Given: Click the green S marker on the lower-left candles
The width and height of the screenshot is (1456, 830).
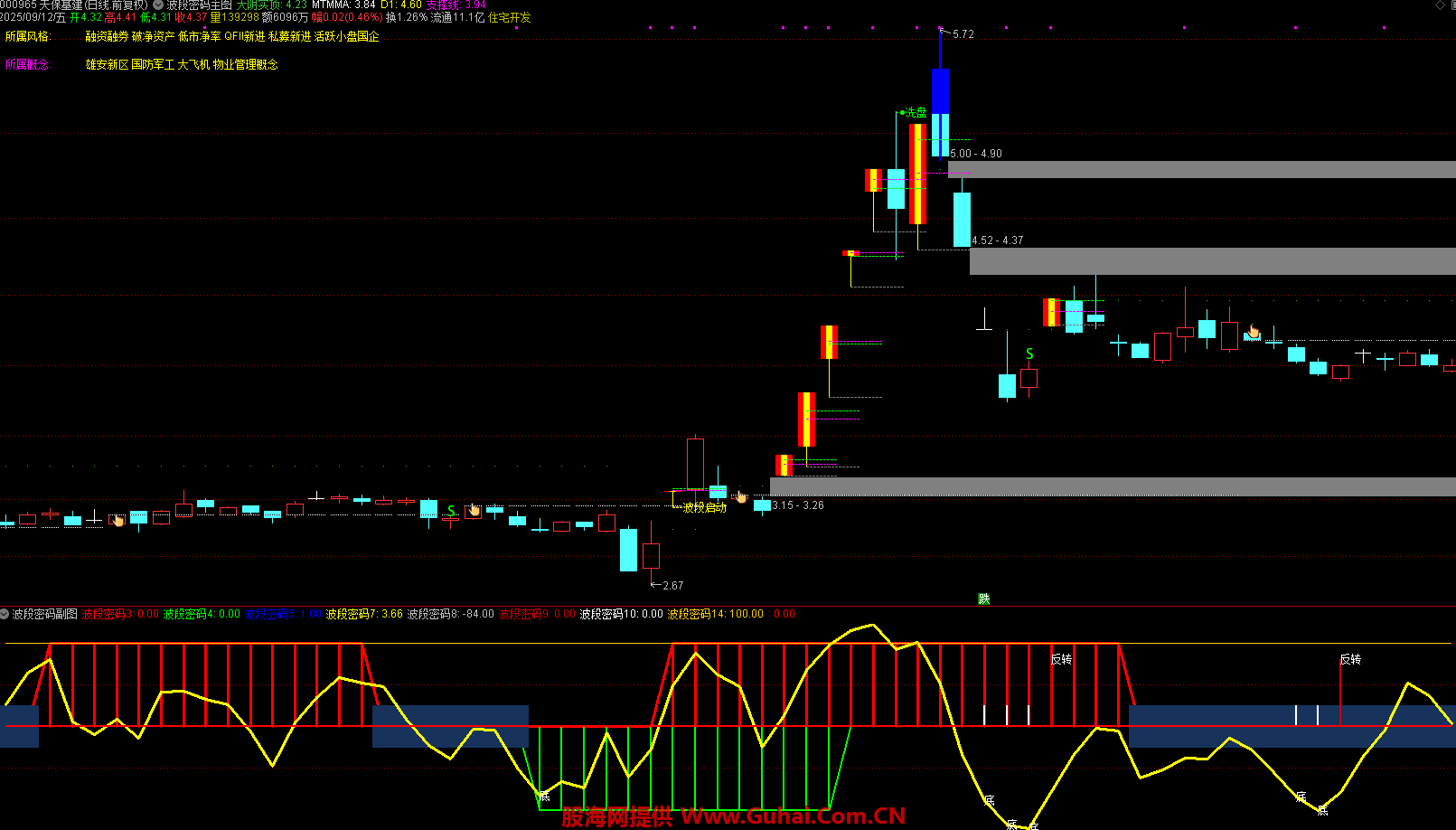Looking at the screenshot, I should (x=451, y=511).
